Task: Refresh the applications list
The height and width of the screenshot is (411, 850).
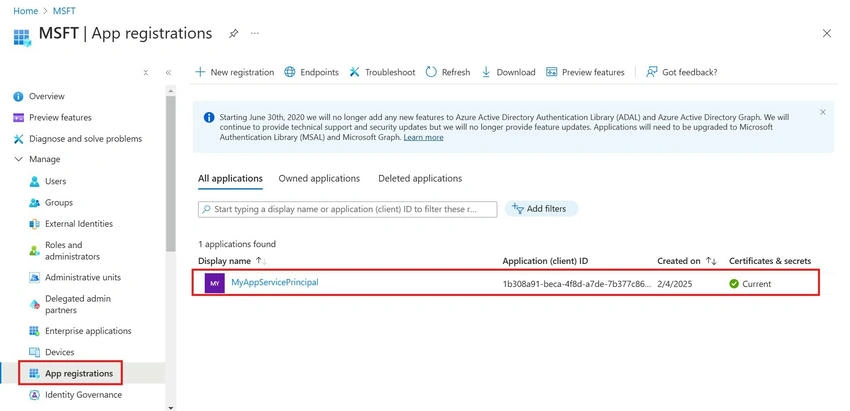Action: pos(448,72)
